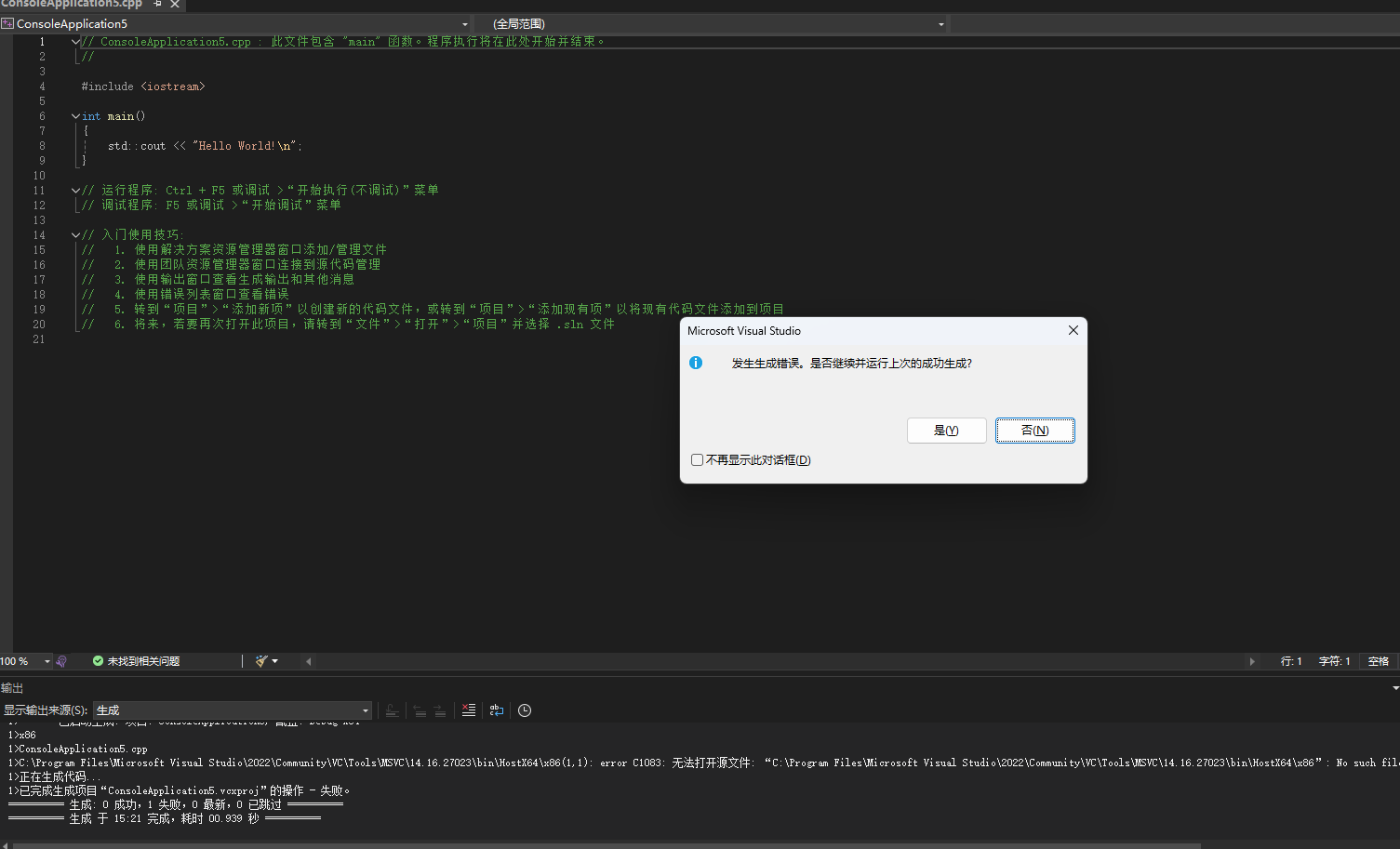Click the 输出 panel title

click(12, 688)
